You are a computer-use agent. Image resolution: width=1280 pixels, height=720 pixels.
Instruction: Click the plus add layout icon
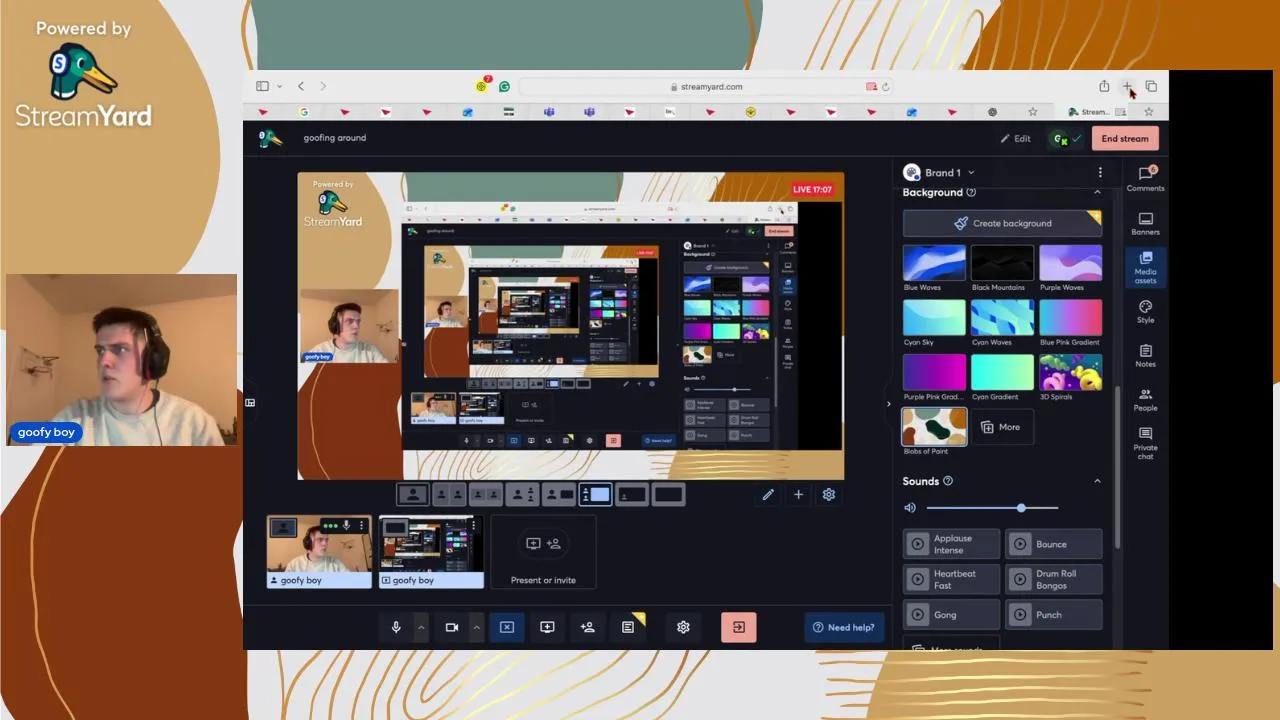798,494
